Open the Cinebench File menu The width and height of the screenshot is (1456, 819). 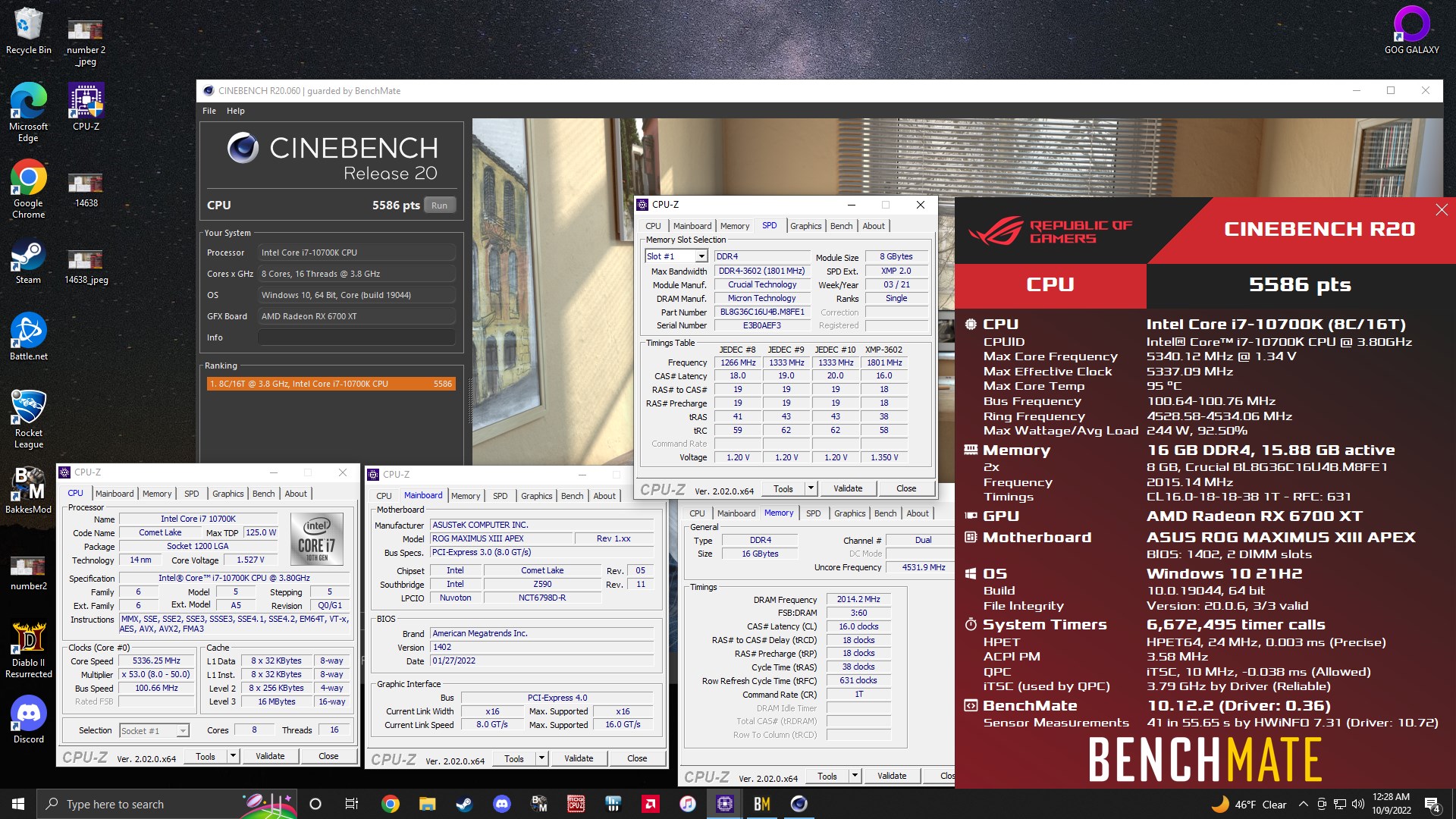209,111
